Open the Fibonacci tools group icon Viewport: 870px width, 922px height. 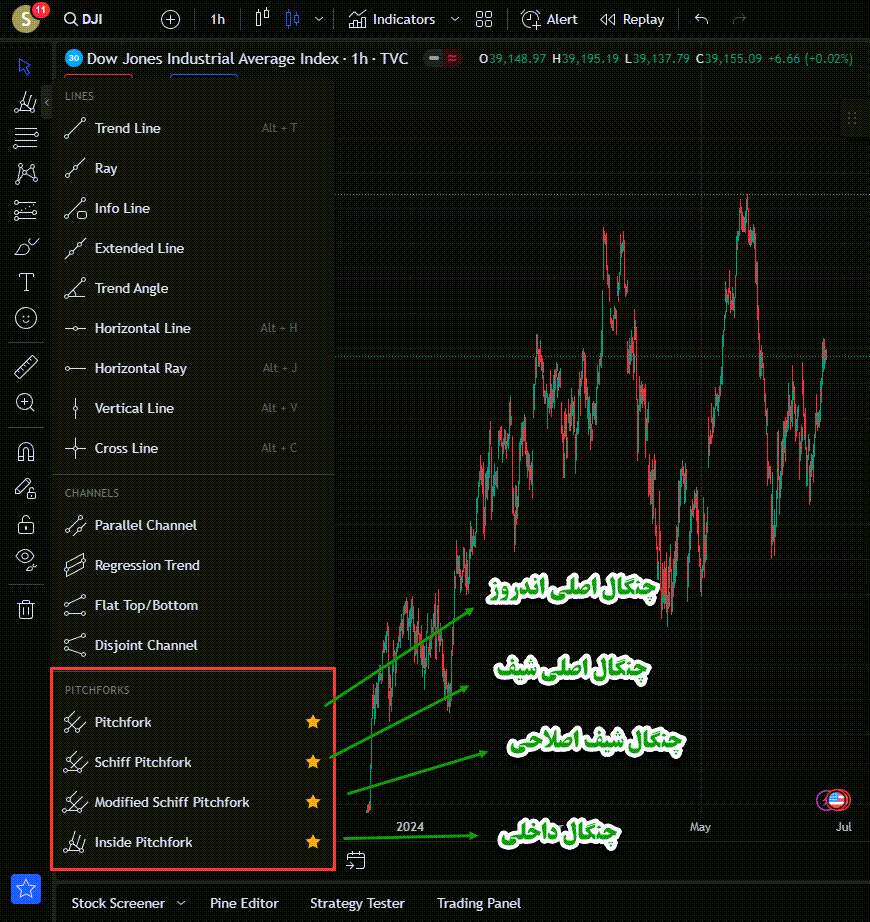(25, 138)
